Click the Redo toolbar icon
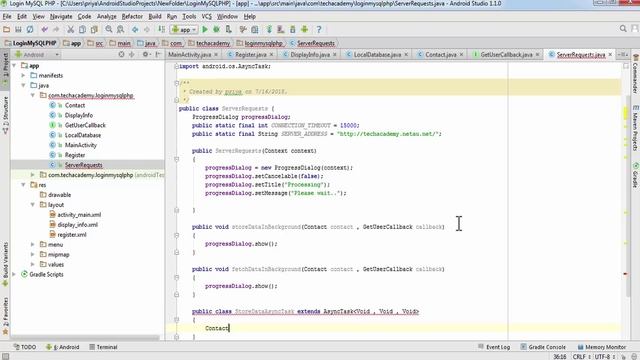This screenshot has width=640, height=360. [56, 29]
